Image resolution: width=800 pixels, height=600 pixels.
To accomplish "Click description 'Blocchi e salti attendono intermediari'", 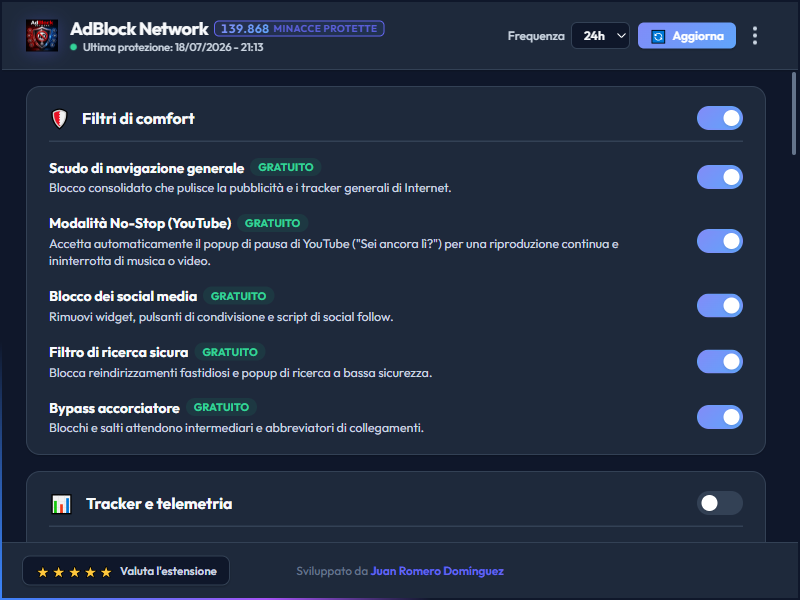I will tap(236, 428).
